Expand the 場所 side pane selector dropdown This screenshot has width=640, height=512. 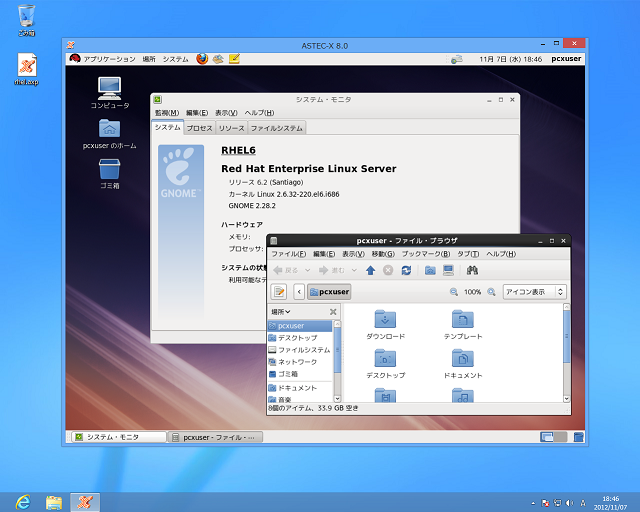(280, 312)
